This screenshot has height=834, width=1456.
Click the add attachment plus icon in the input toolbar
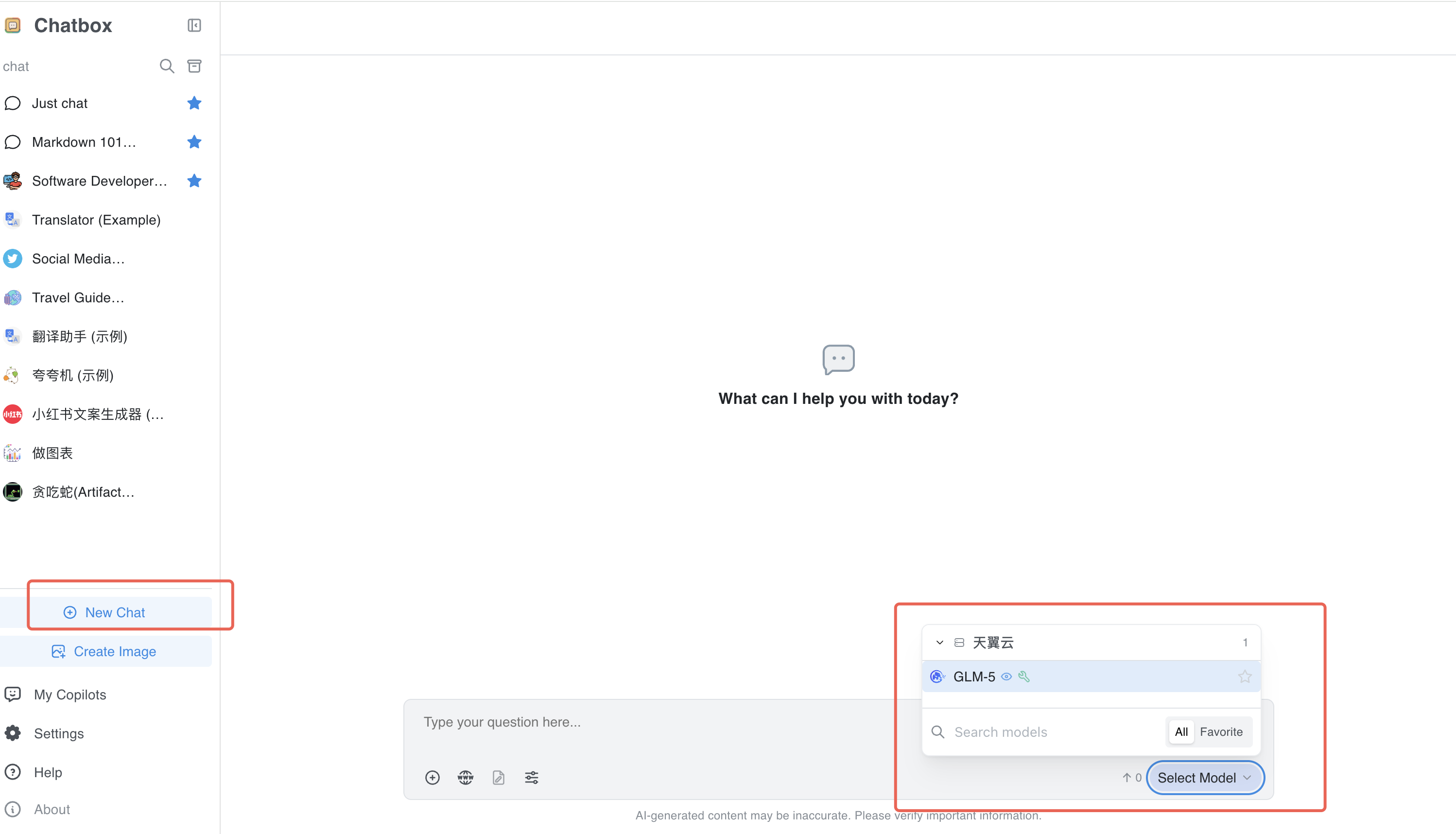click(x=433, y=777)
